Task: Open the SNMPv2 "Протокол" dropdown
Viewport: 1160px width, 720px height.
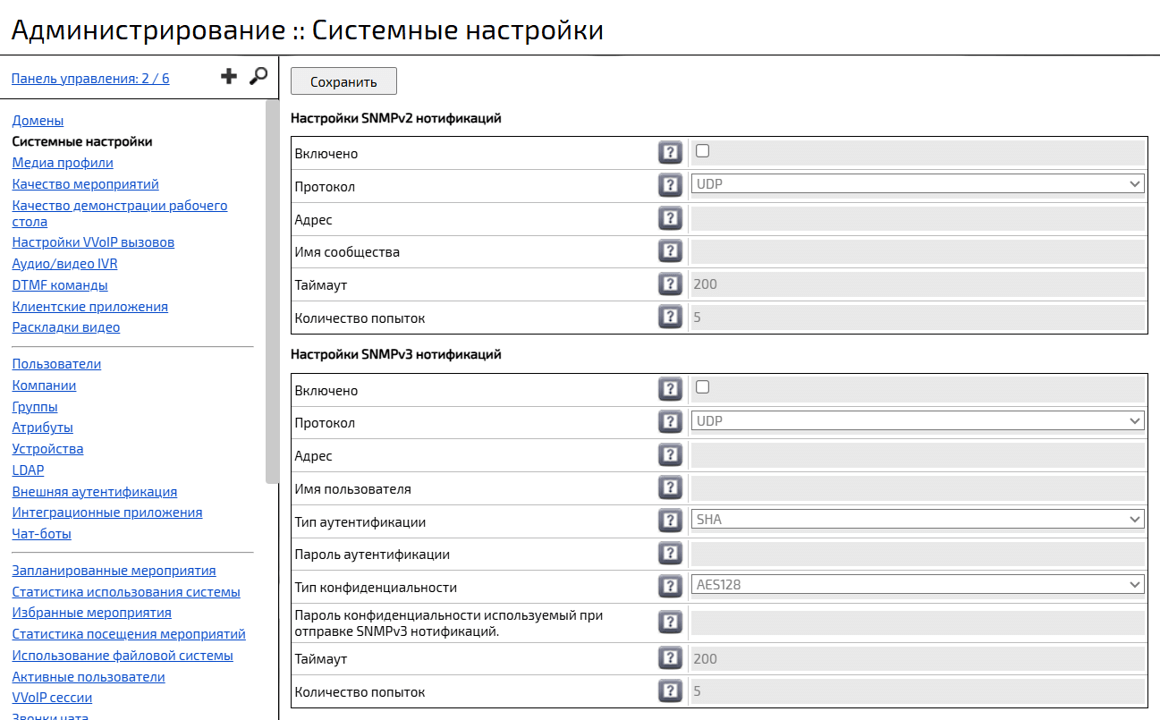Action: tap(916, 183)
